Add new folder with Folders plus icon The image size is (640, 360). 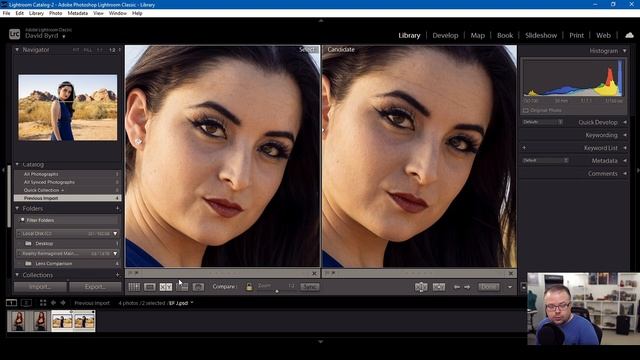(x=117, y=209)
